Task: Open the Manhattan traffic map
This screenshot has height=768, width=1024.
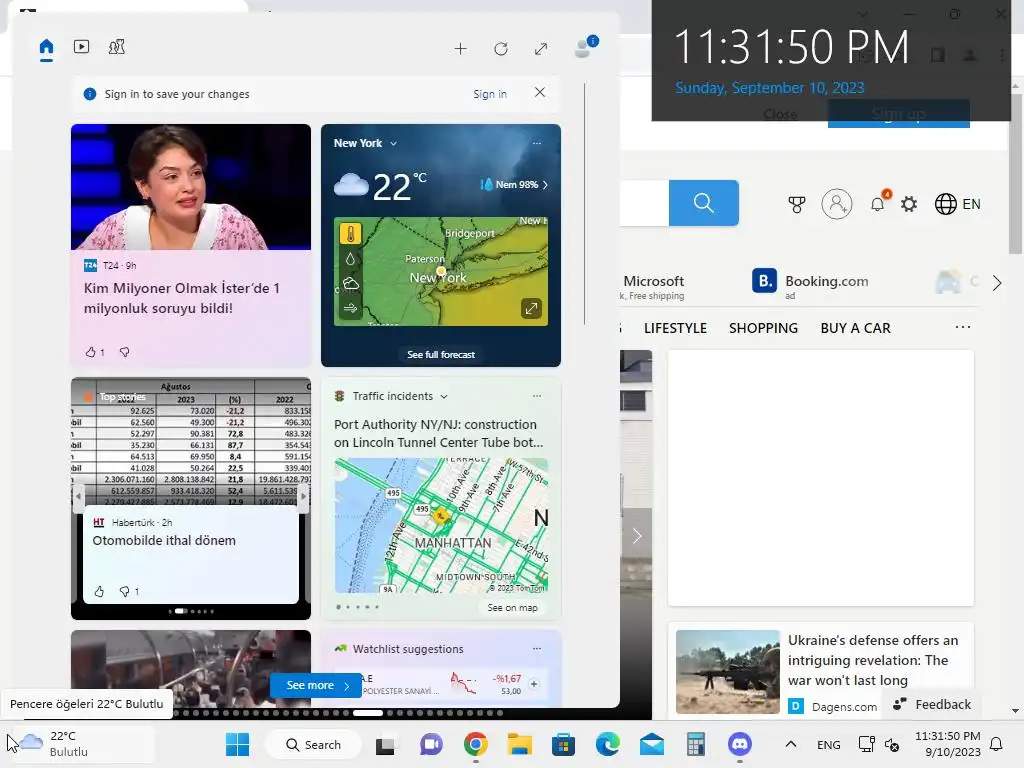Action: (x=441, y=525)
